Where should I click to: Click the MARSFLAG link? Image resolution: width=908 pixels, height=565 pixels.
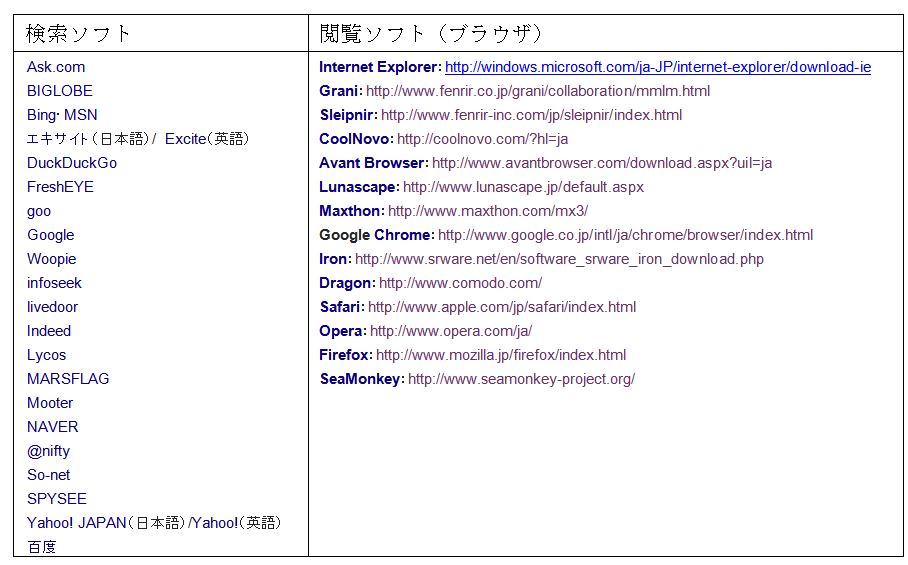click(68, 379)
